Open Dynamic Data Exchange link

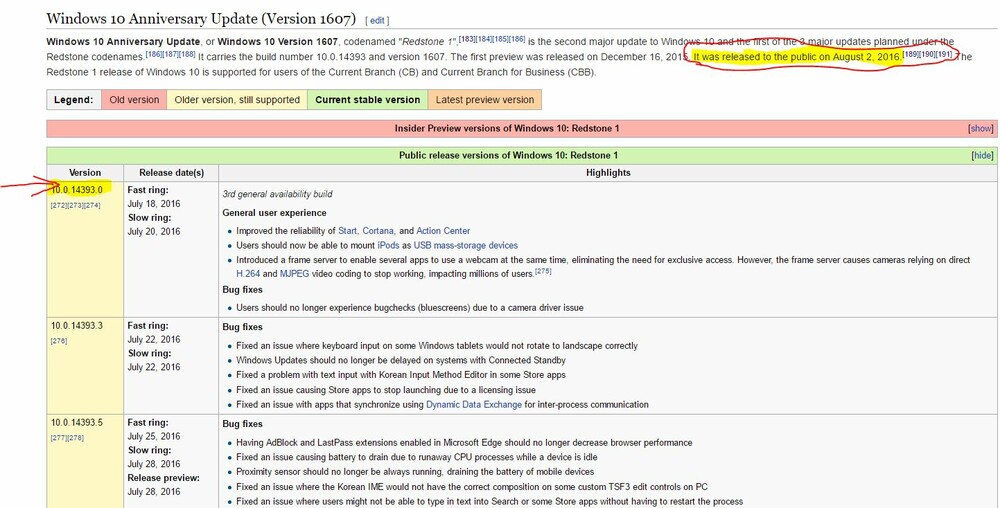[473, 405]
